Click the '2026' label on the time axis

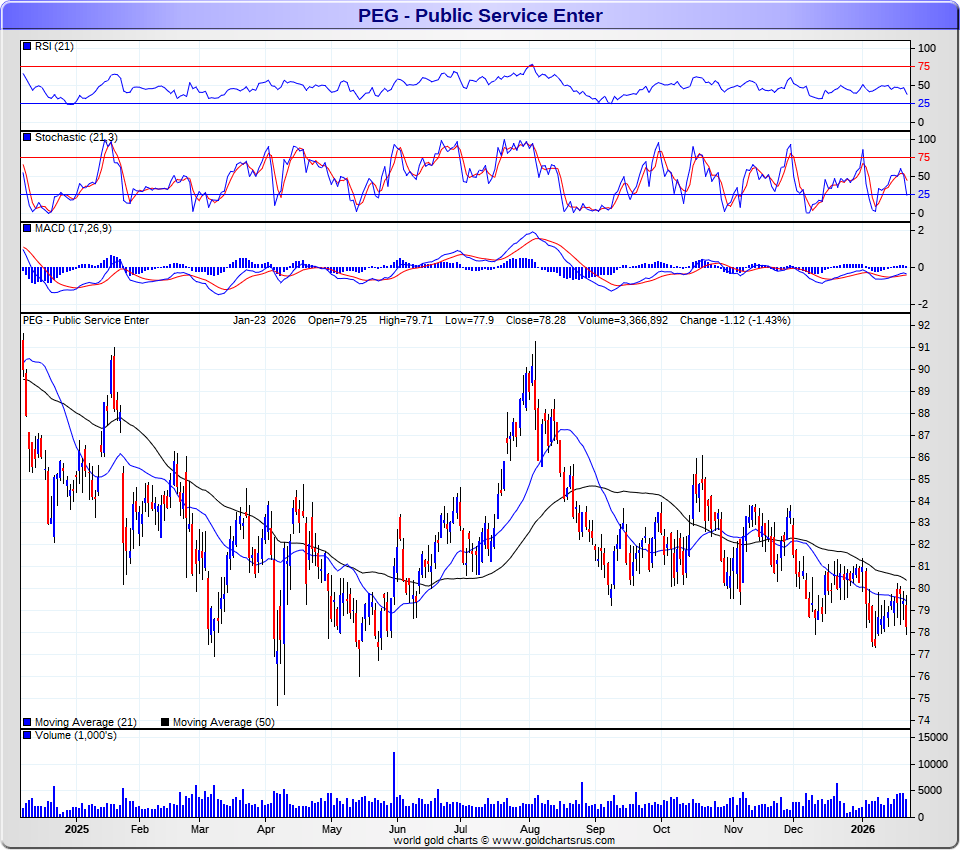863,829
